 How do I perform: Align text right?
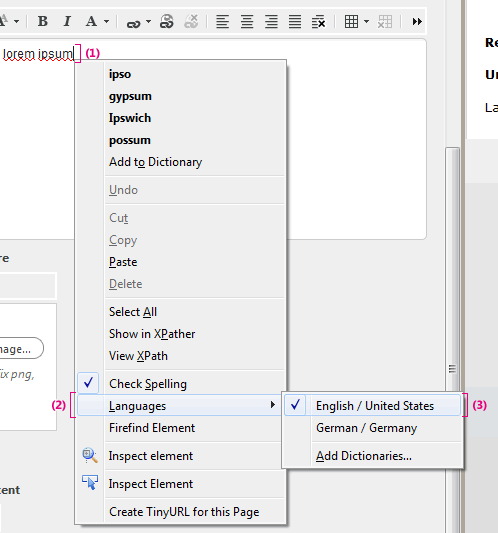[271, 21]
